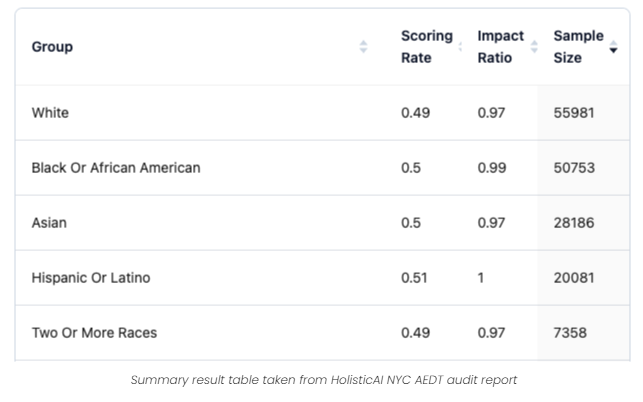Select the Scoring Rate column header
This screenshot has width=643, height=402.
point(426,47)
